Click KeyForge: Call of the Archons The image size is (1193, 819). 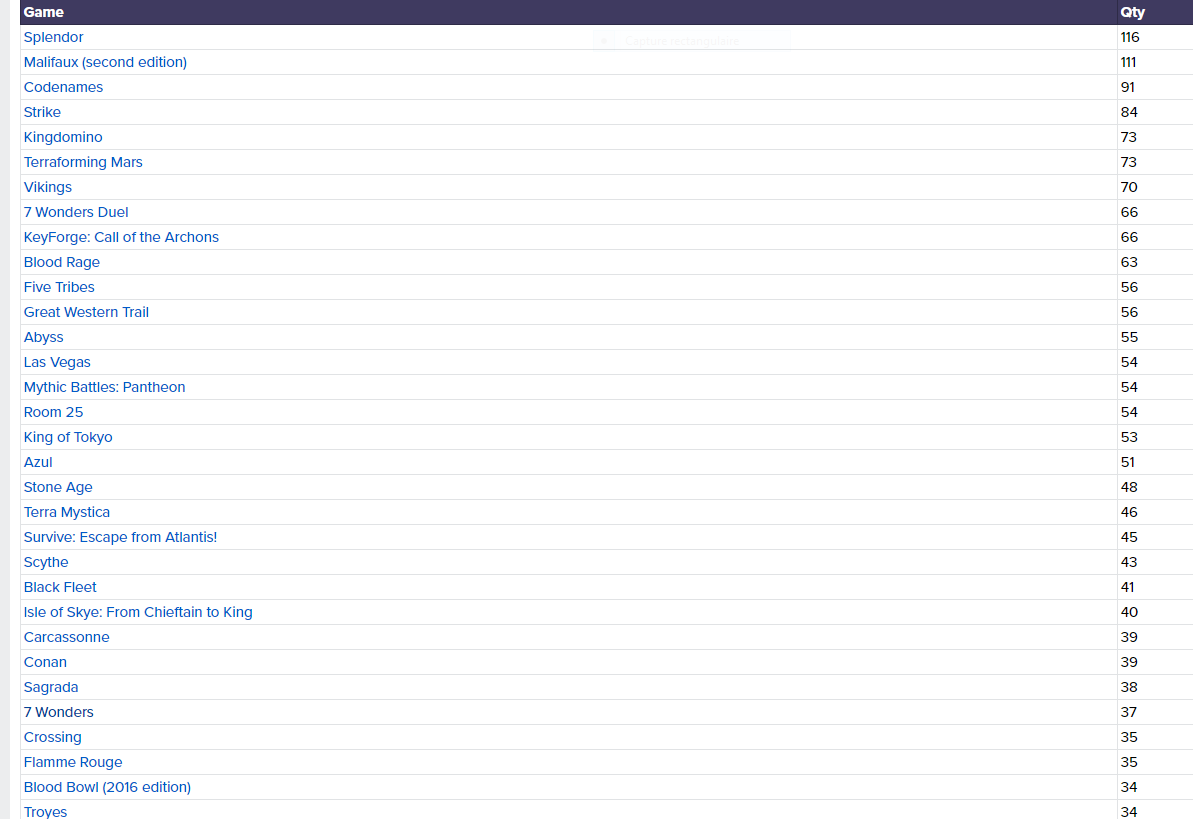(x=121, y=237)
